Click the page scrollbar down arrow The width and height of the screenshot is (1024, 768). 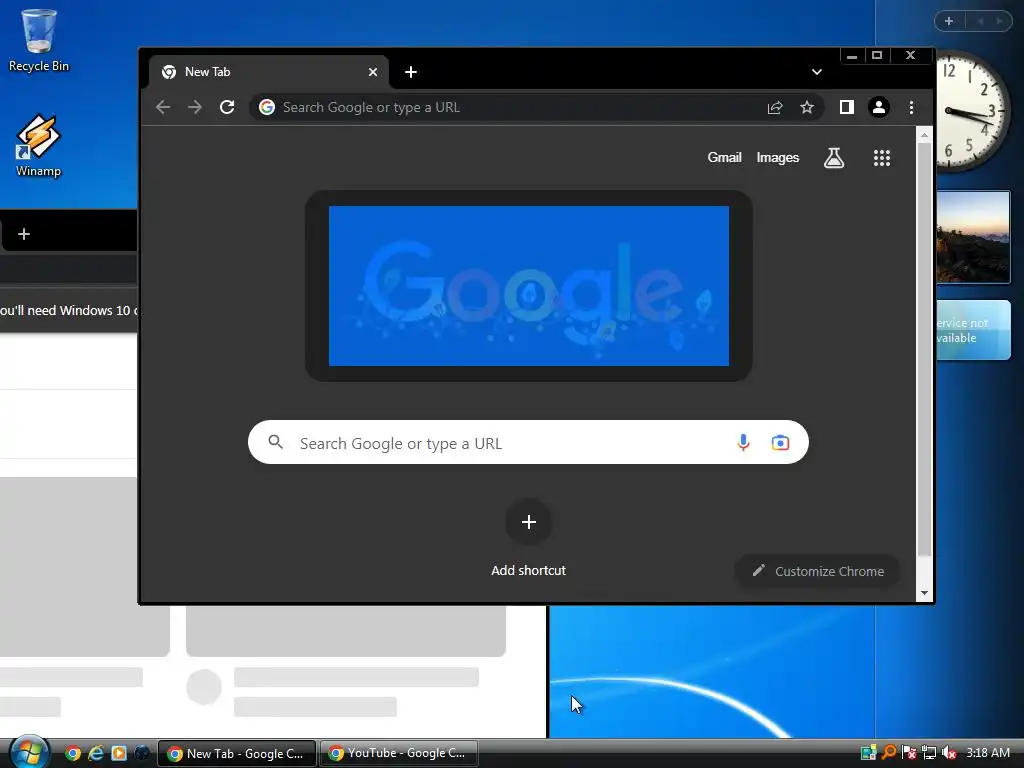click(x=924, y=593)
